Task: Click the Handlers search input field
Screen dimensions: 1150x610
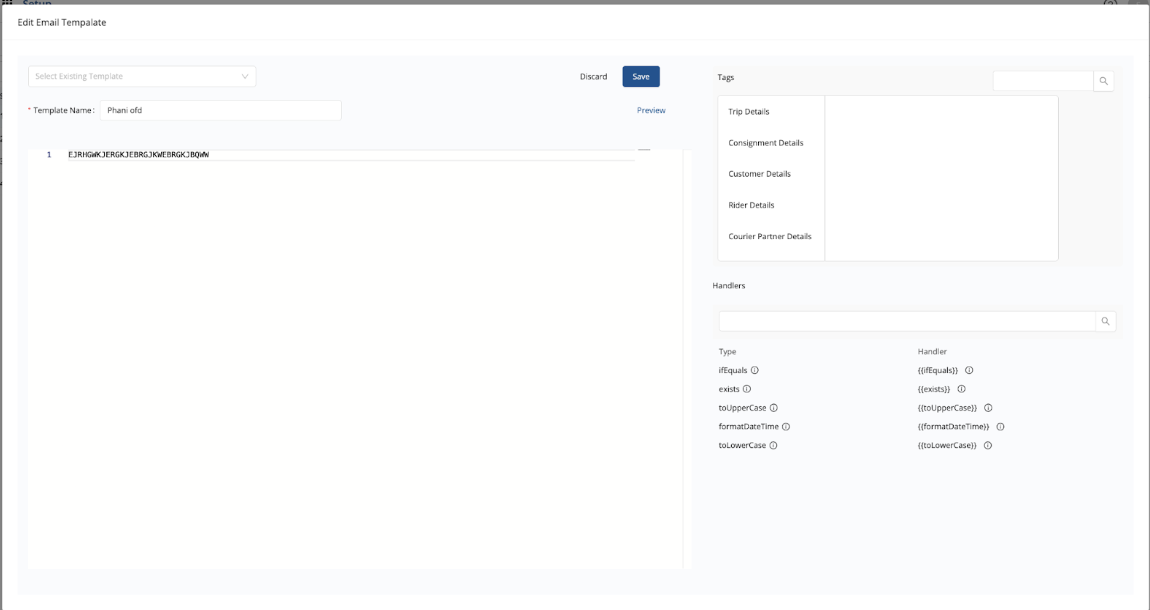Action: coord(907,321)
